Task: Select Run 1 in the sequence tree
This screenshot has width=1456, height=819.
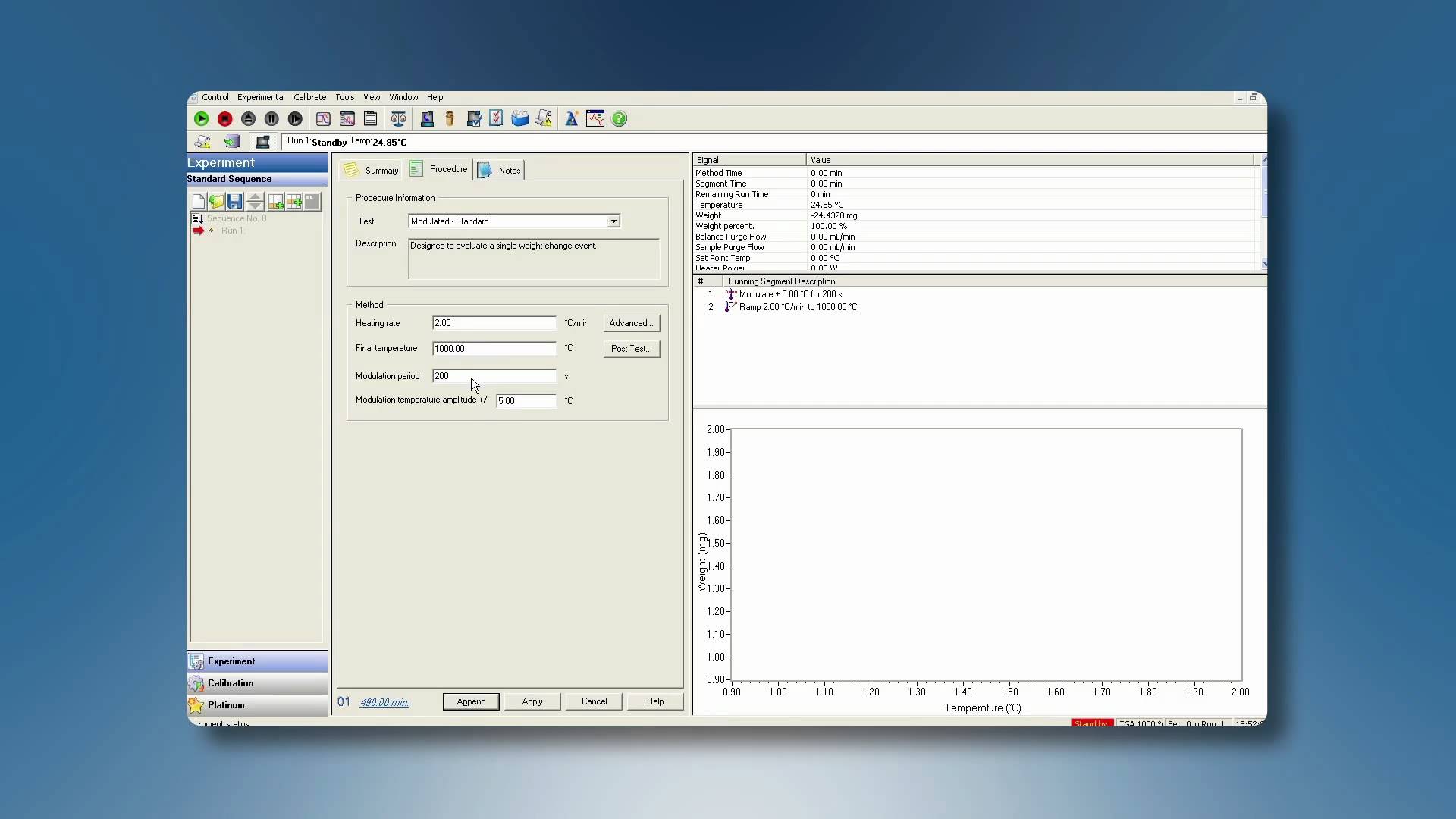Action: (x=231, y=231)
